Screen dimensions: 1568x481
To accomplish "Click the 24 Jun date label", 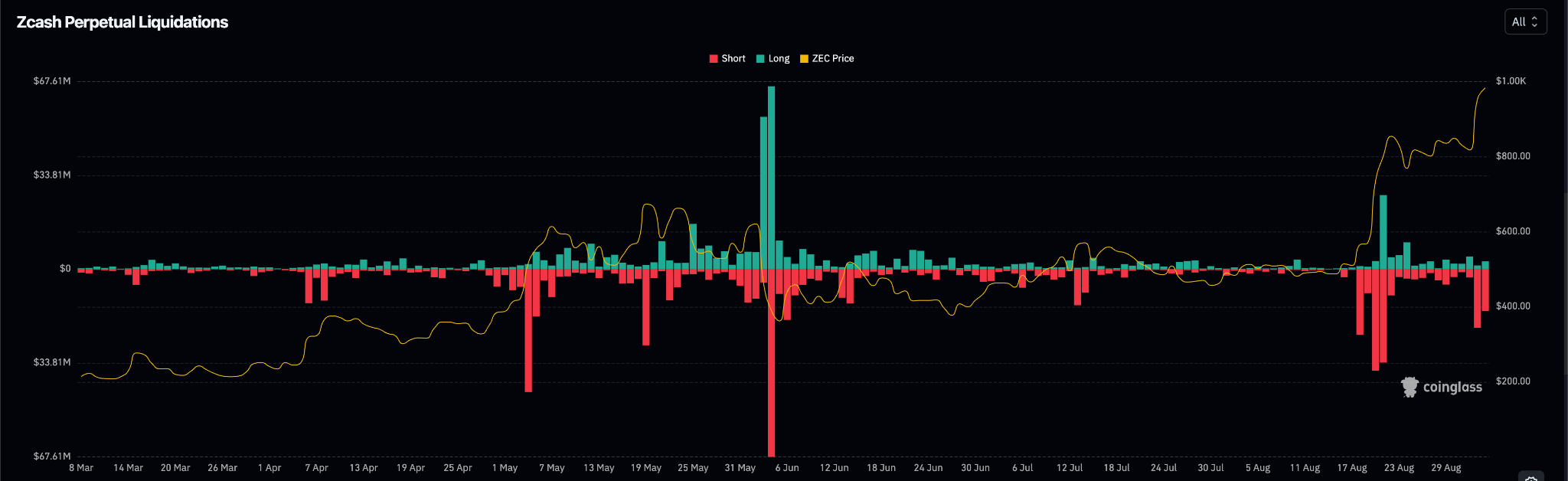I will click(x=928, y=468).
